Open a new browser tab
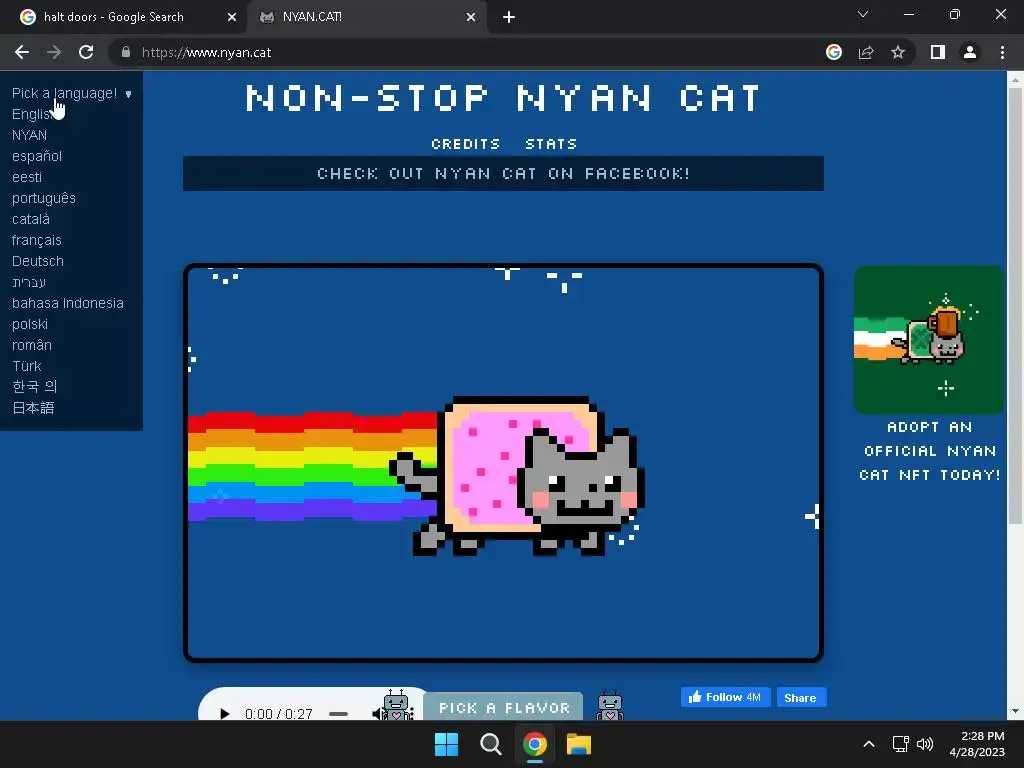The image size is (1024, 768). click(x=509, y=18)
